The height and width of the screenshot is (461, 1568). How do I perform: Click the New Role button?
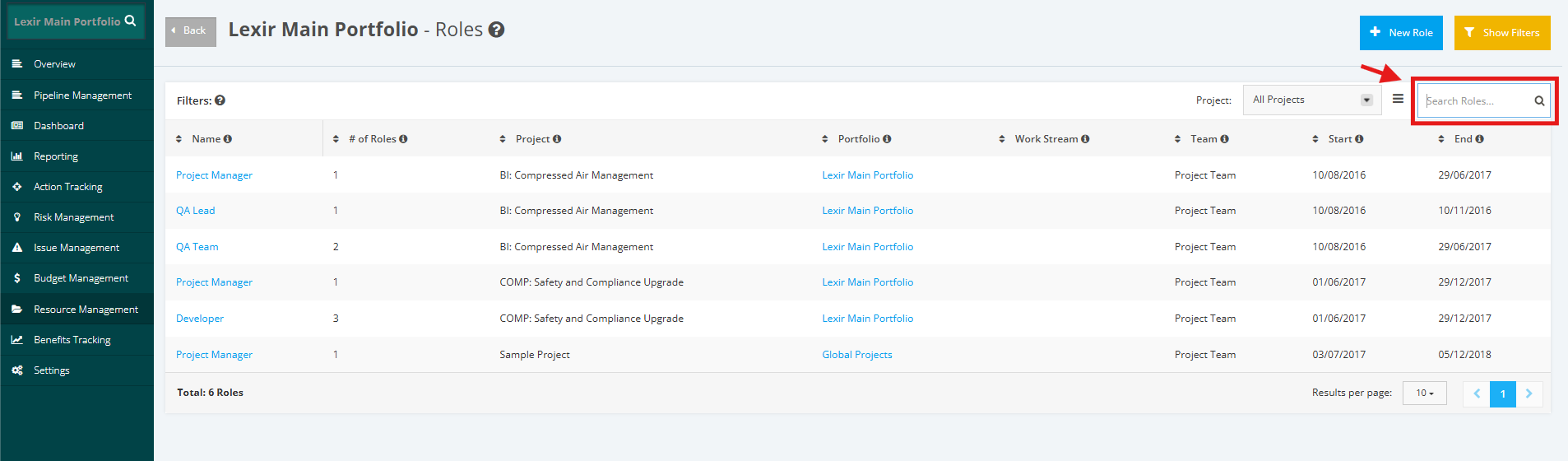point(1401,33)
